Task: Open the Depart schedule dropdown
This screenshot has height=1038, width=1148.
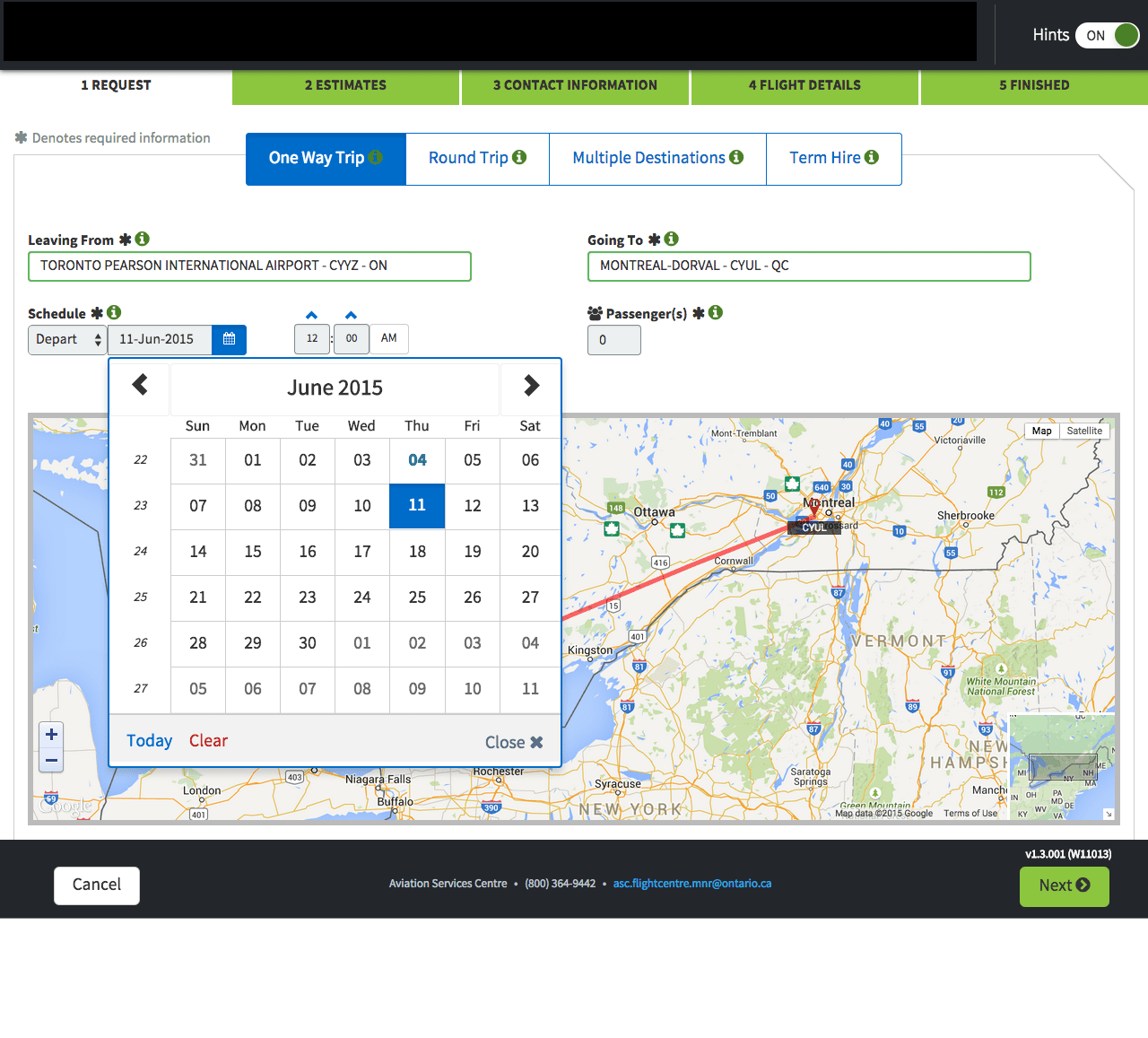Action: pos(68,340)
